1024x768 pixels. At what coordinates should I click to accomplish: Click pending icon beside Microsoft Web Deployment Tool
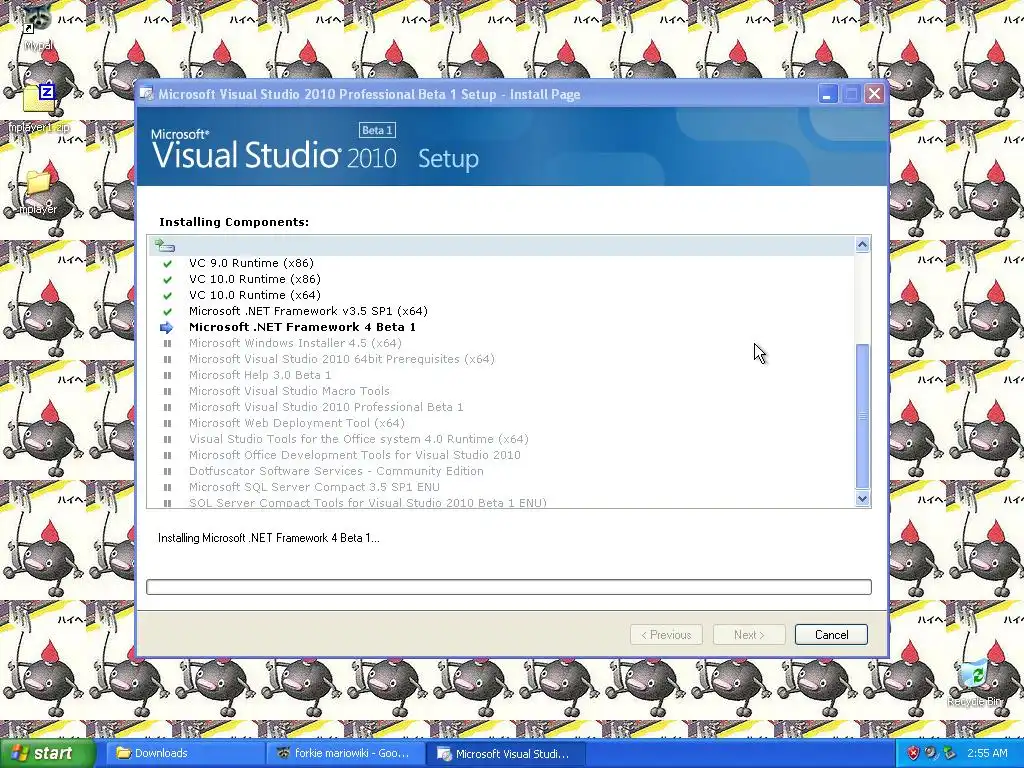click(167, 423)
